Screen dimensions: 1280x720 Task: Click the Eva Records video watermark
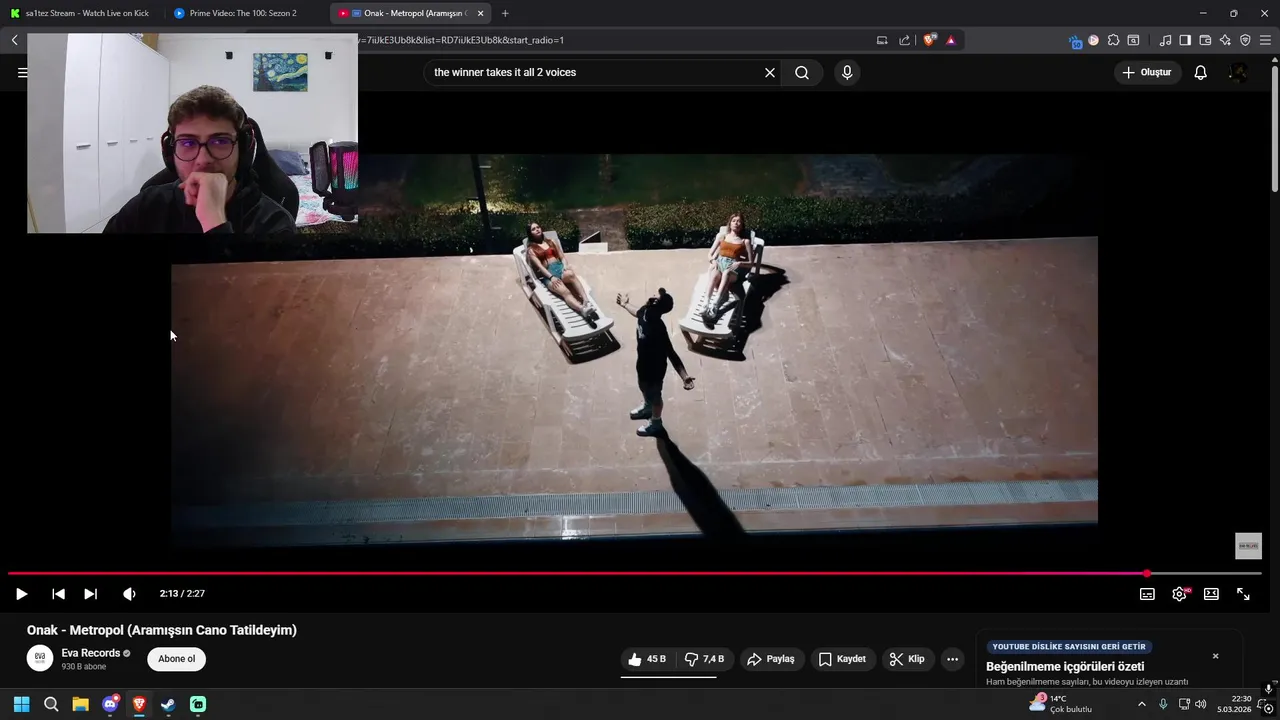1249,546
